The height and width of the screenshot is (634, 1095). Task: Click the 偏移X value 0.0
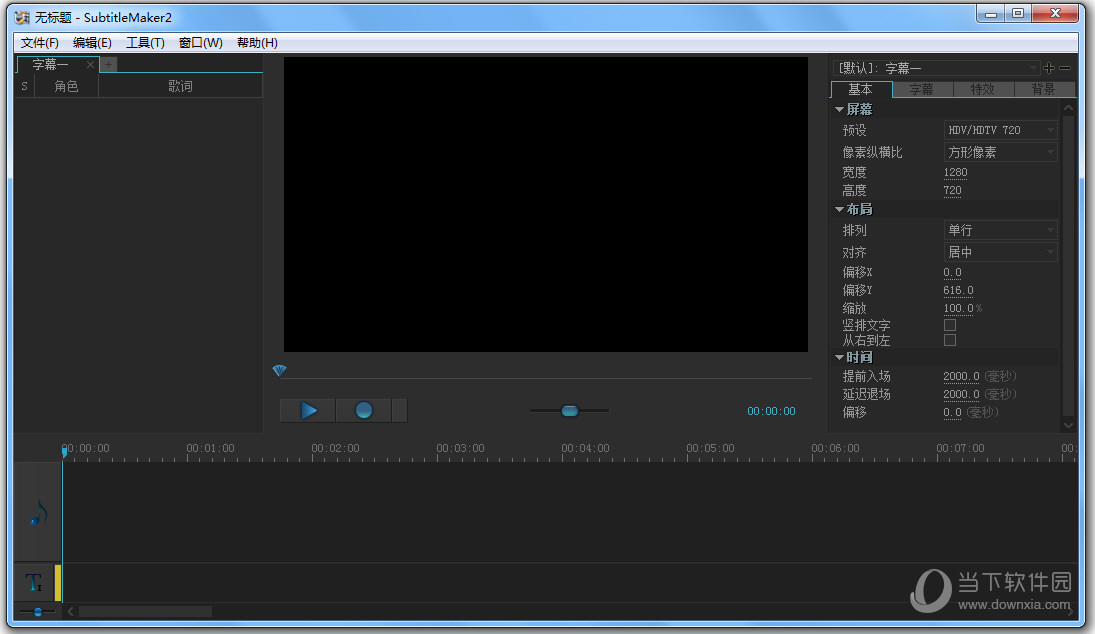953,272
